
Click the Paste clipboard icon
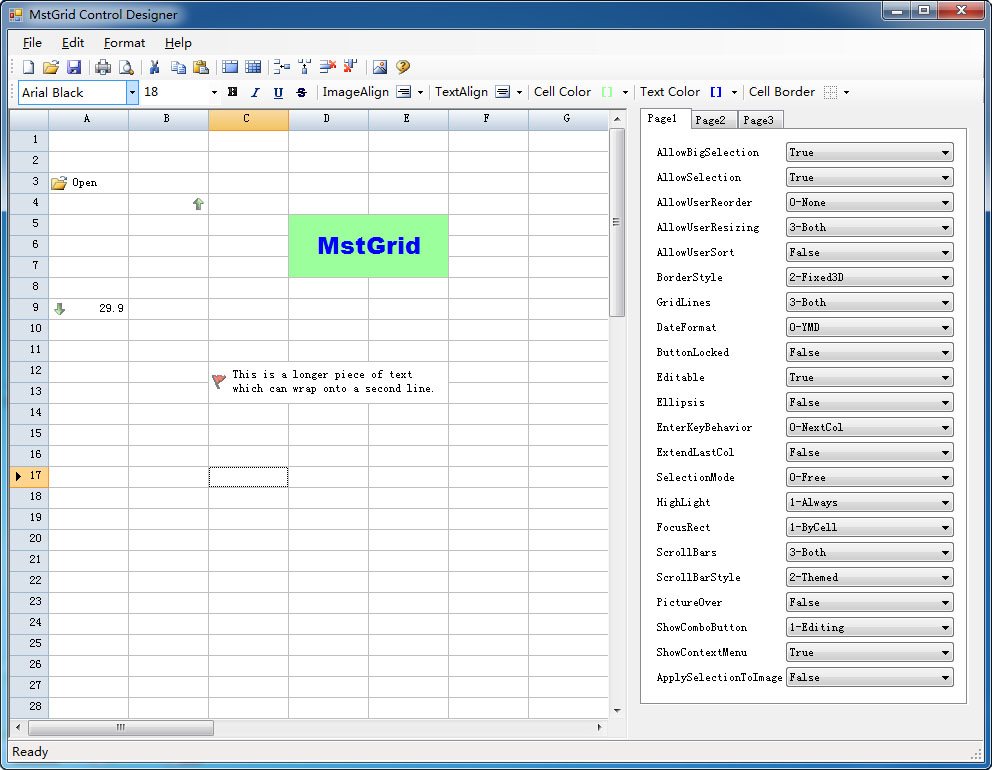pos(201,67)
